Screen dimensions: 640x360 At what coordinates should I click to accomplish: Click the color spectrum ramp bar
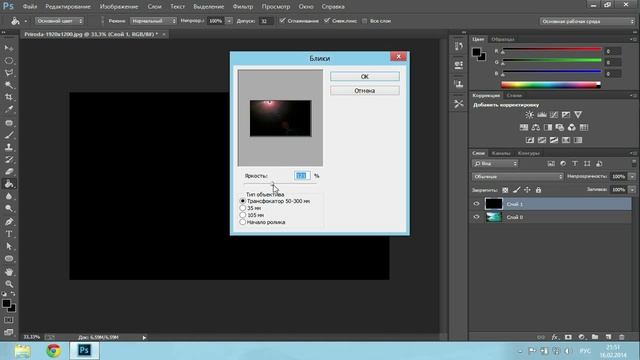pyautogui.click(x=551, y=85)
